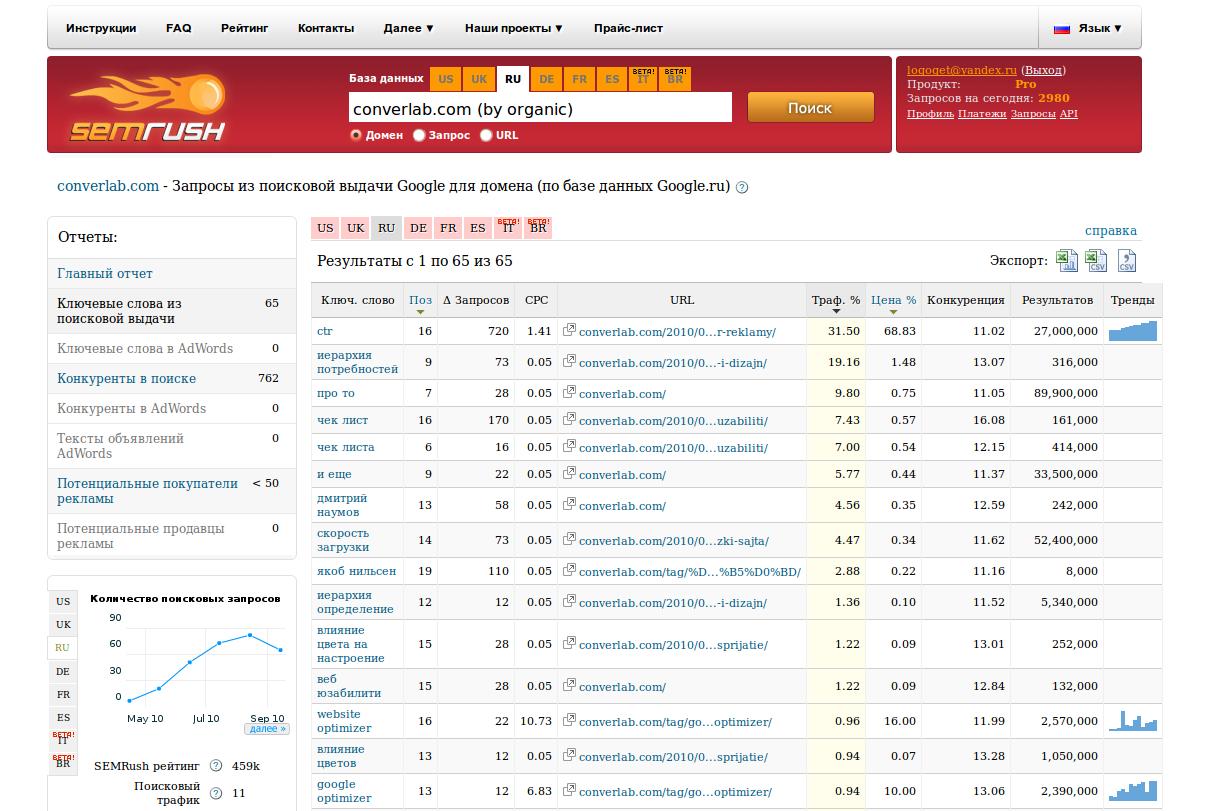Open external link icon for иерархия определение row
This screenshot has height=811, width=1216.
(569, 601)
